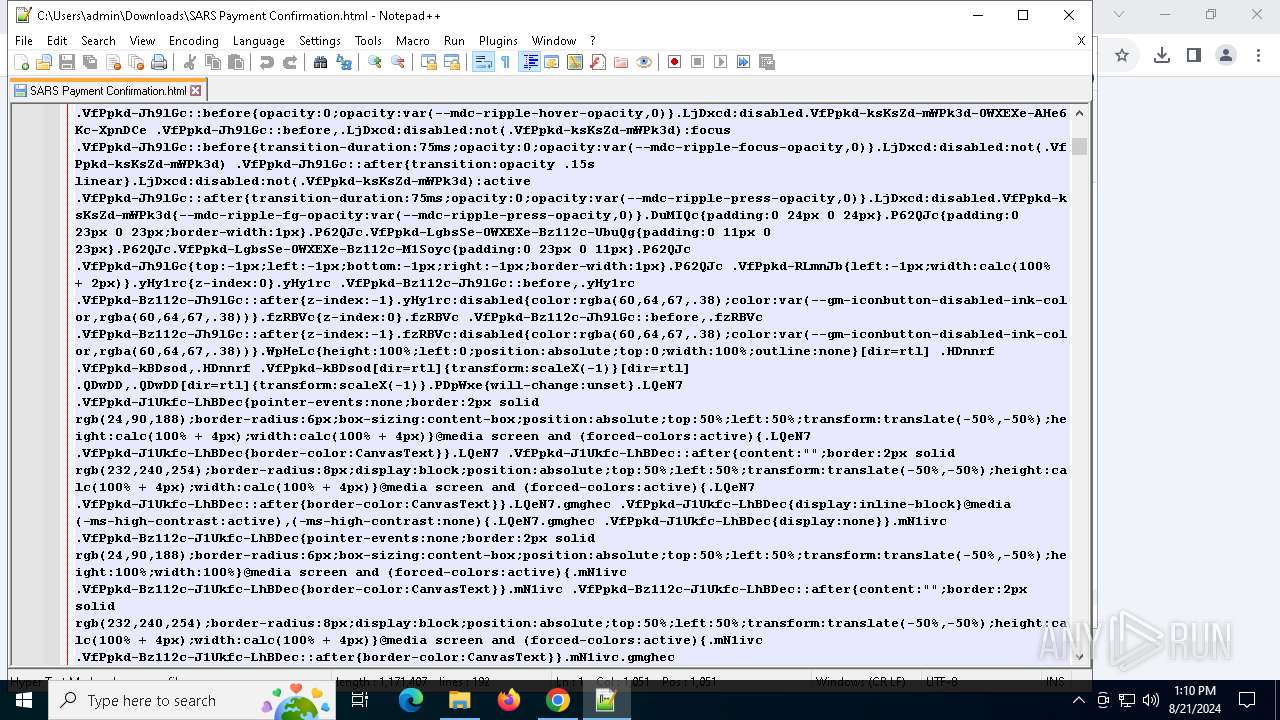Save the current recorded macro icon
The image size is (1280, 720).
pyautogui.click(x=767, y=62)
